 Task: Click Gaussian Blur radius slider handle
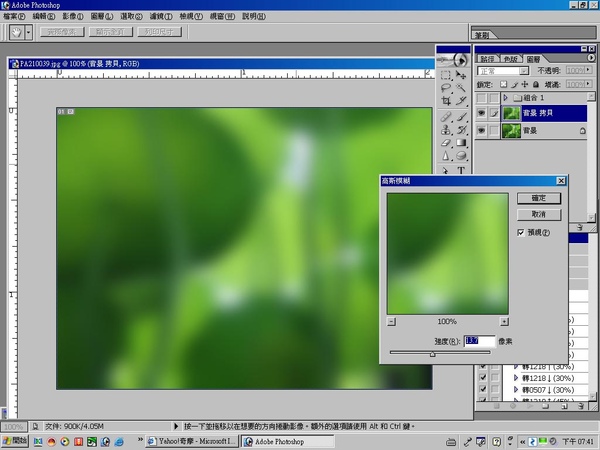[432, 354]
